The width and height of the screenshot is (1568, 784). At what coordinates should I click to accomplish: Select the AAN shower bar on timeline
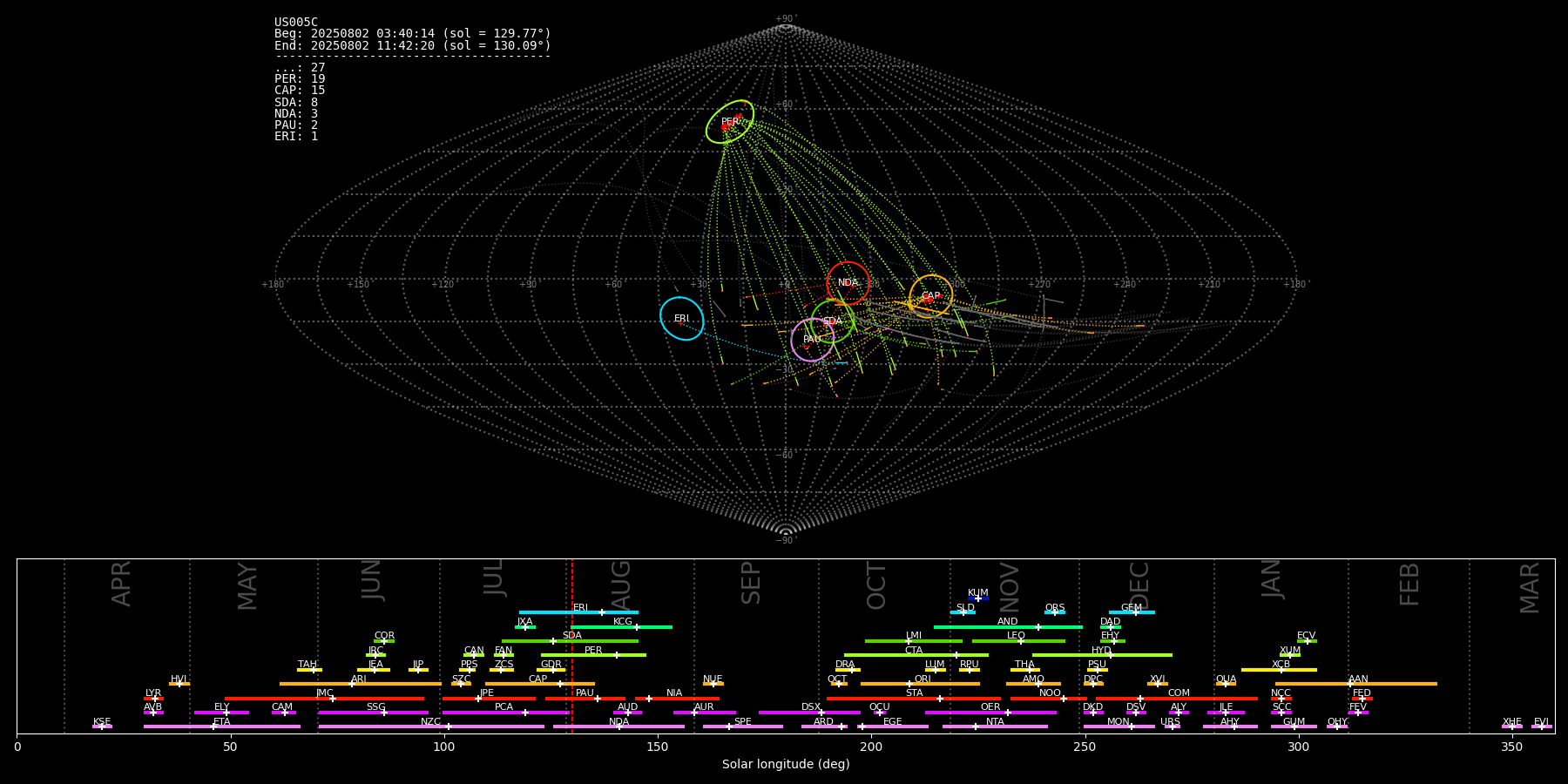coord(1356,684)
